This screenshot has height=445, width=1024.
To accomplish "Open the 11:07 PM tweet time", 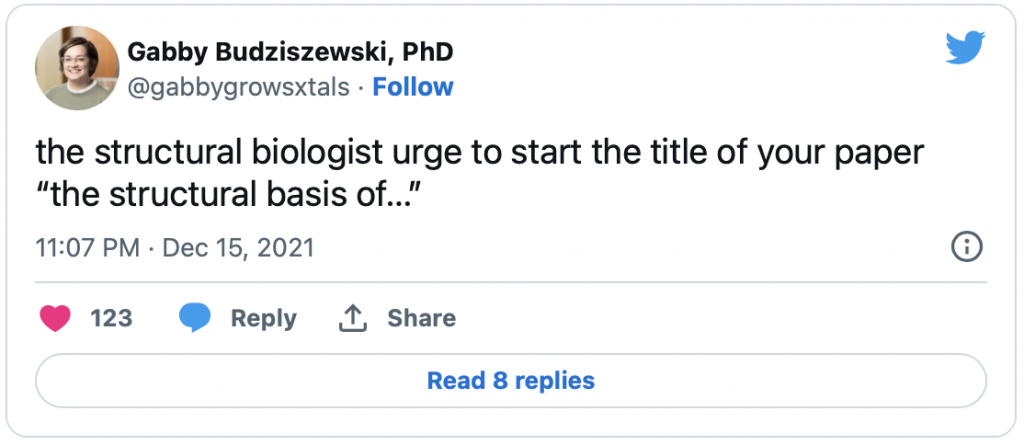I will click(88, 248).
